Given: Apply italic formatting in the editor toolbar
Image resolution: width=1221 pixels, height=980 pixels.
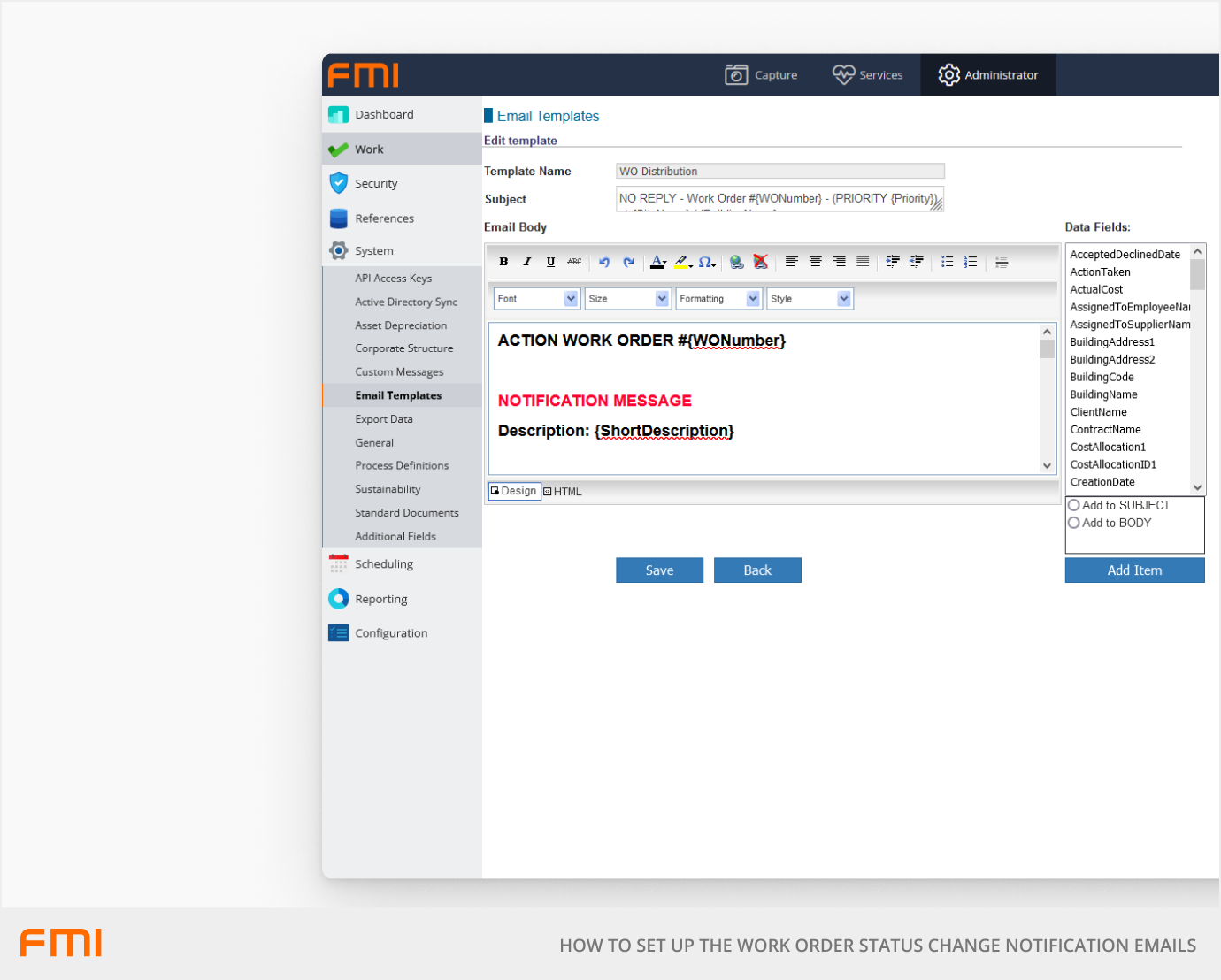Looking at the screenshot, I should pyautogui.click(x=526, y=262).
